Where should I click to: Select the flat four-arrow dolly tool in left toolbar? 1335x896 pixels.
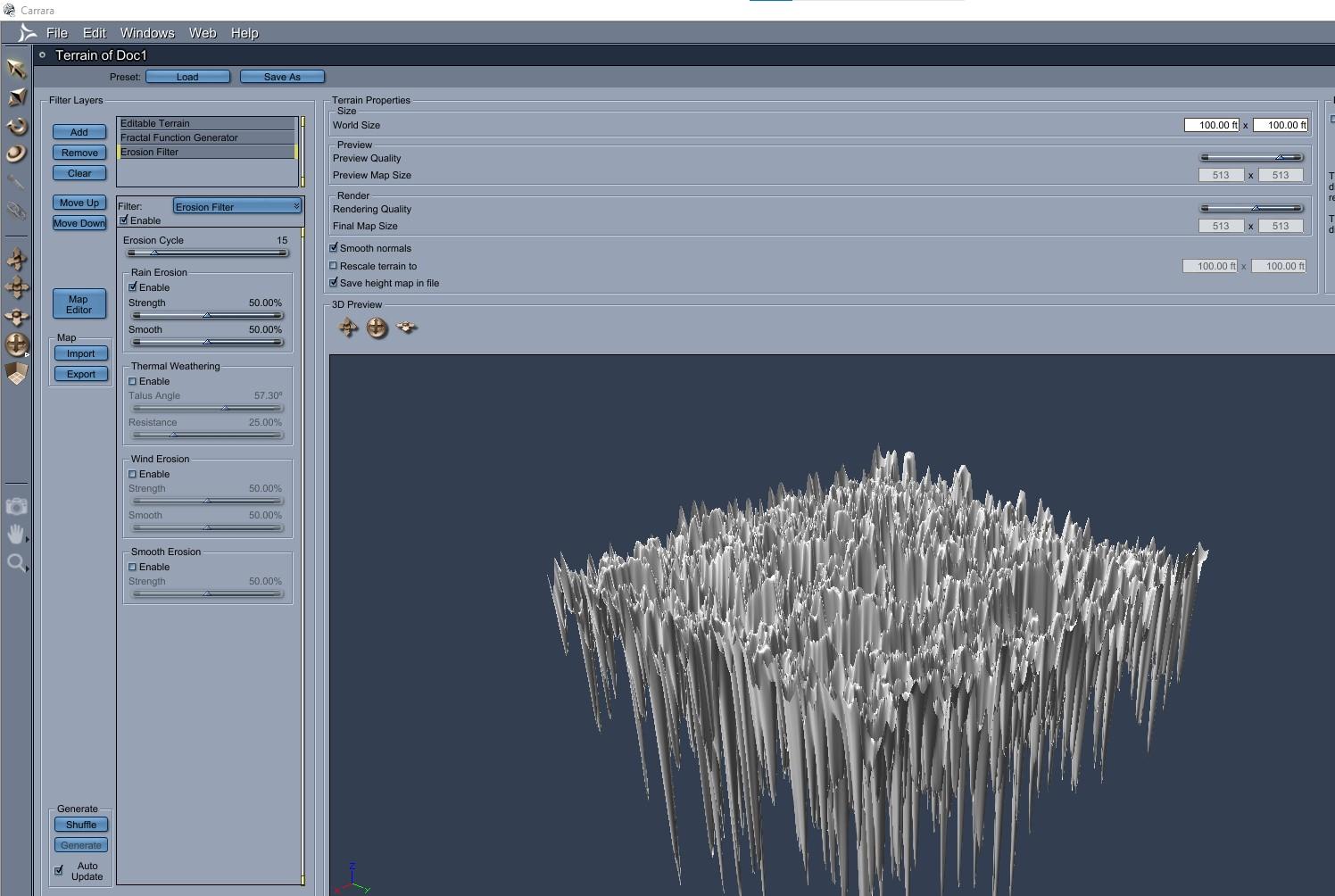pos(16,316)
